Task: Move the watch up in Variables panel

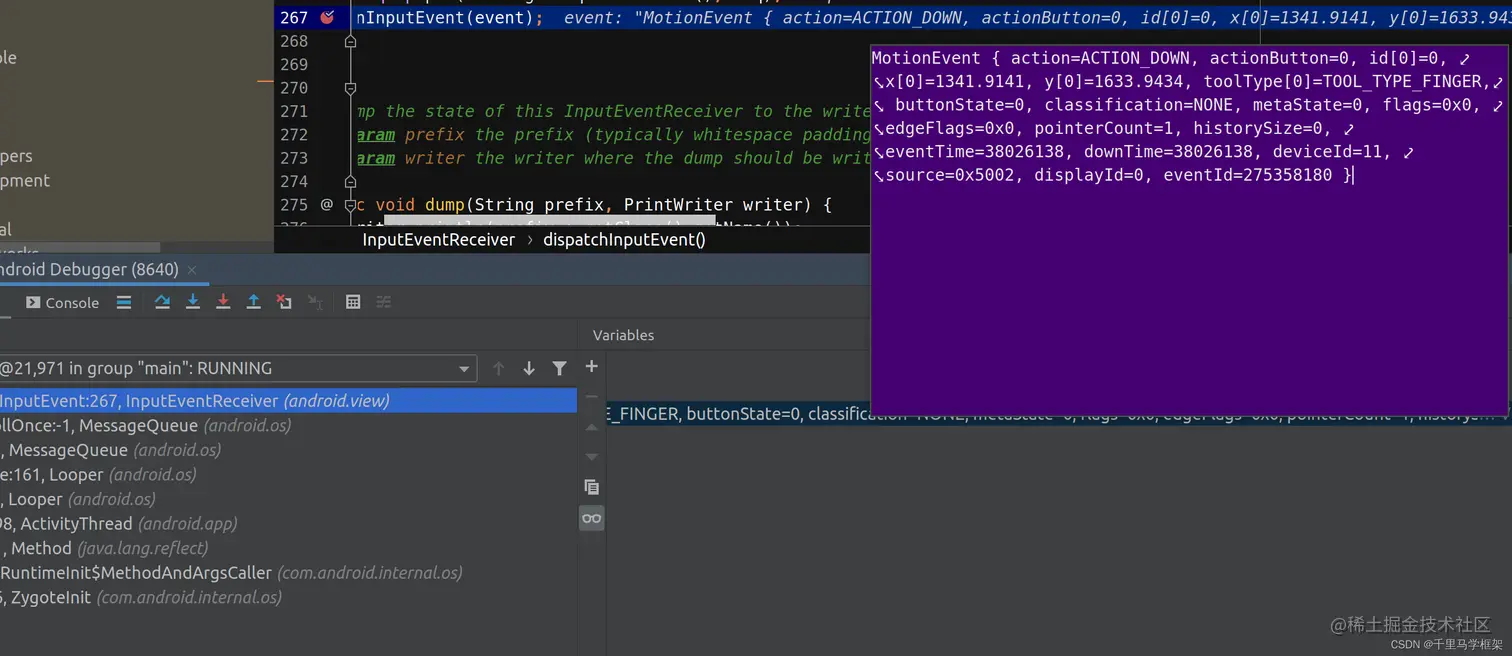Action: click(x=591, y=427)
